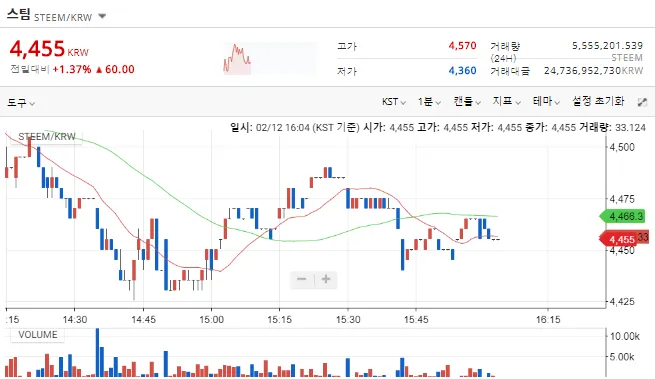
Task: Click the low price value 4,360
Action: [x=462, y=70]
